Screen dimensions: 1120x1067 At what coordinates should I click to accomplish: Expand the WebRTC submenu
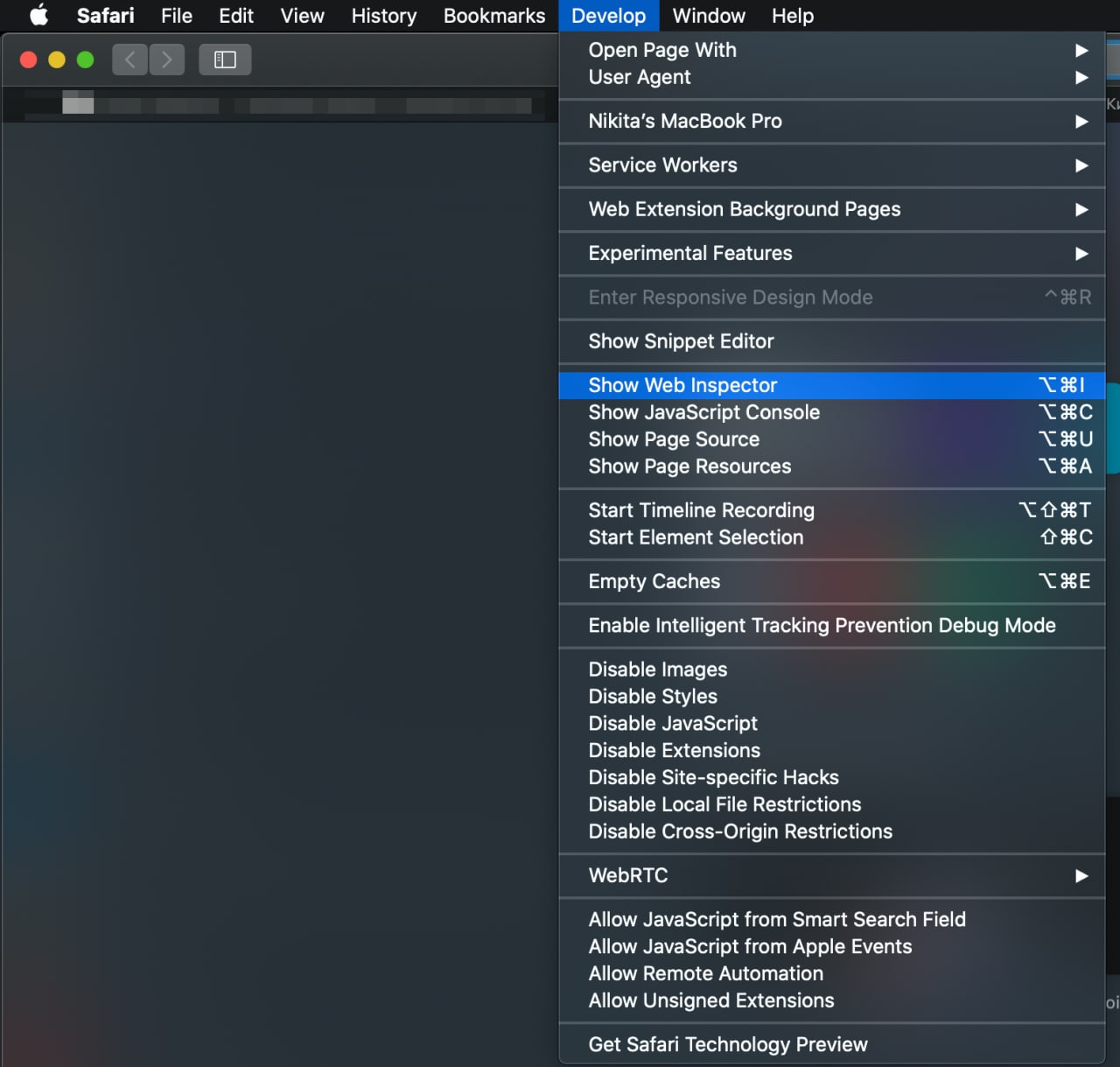[x=832, y=875]
